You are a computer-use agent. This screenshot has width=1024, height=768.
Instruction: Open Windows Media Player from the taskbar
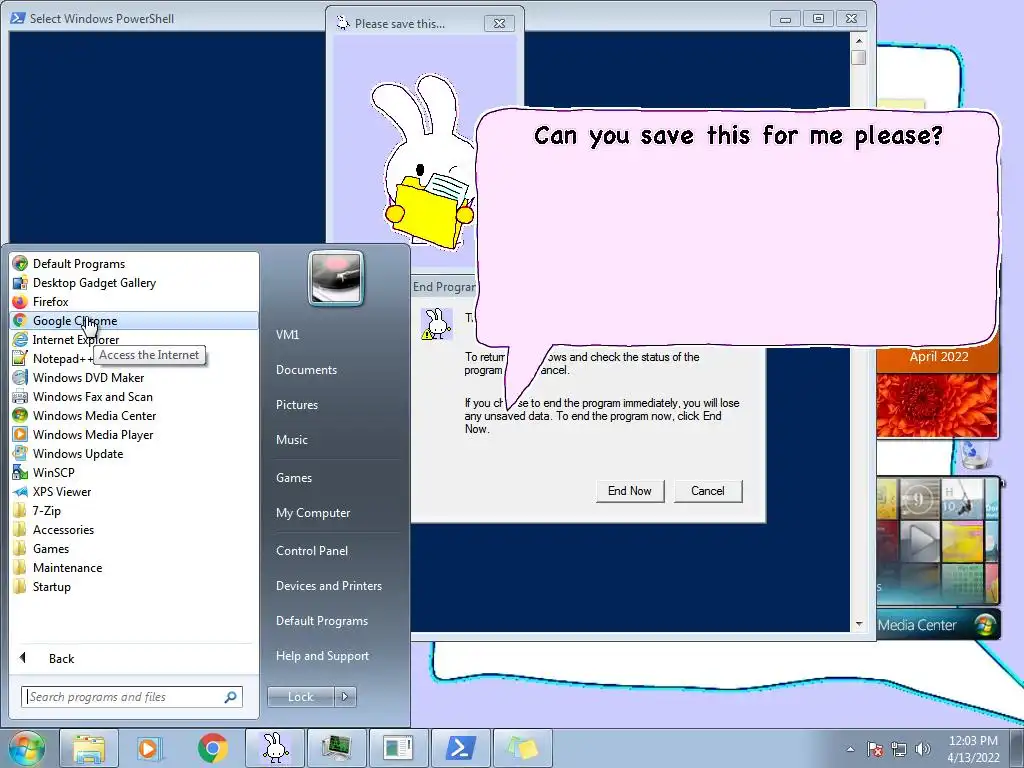click(x=149, y=748)
